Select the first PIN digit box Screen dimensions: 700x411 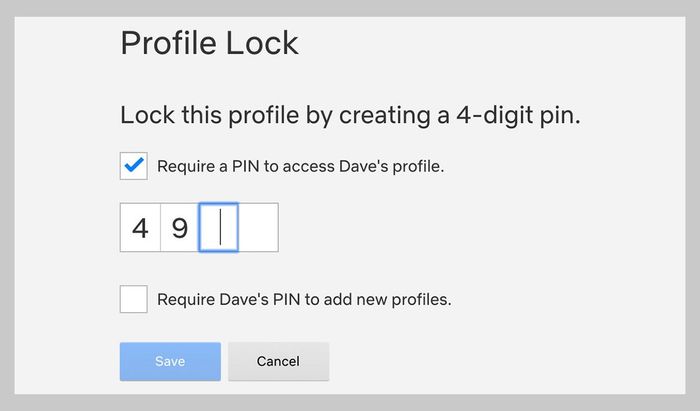[140, 228]
